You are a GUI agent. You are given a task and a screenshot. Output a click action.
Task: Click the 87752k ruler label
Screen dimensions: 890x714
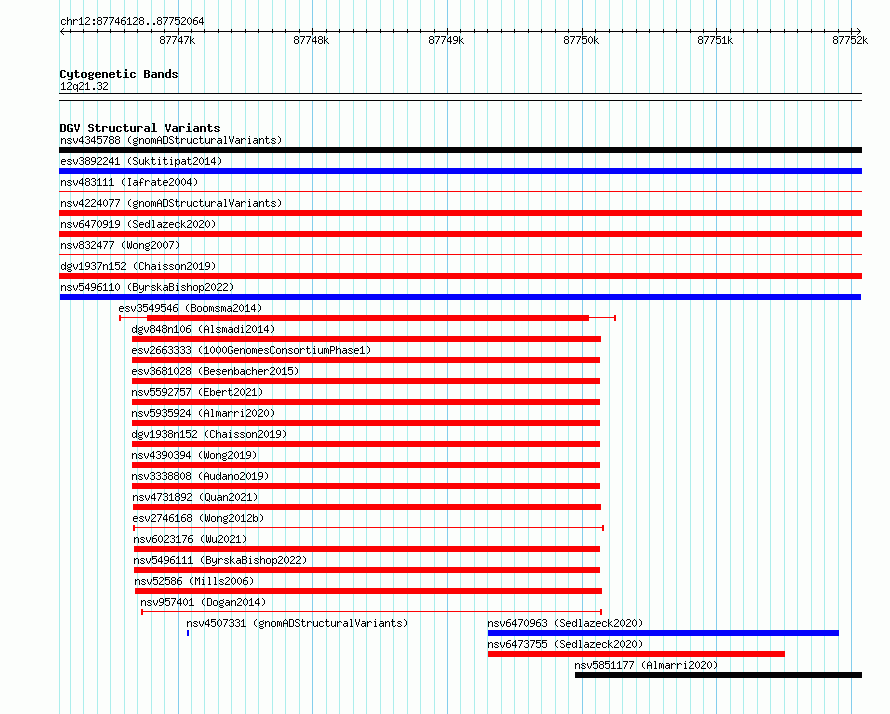850,40
